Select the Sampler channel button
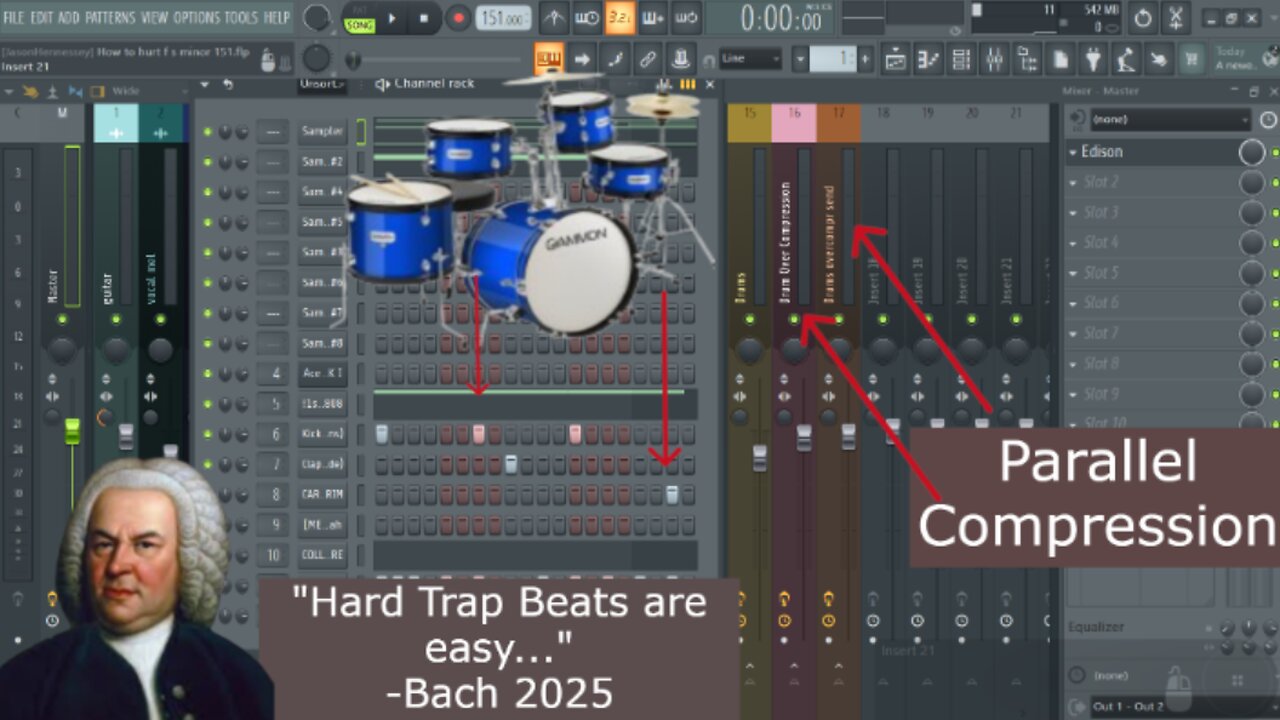Viewport: 1280px width, 720px height. pyautogui.click(x=322, y=131)
